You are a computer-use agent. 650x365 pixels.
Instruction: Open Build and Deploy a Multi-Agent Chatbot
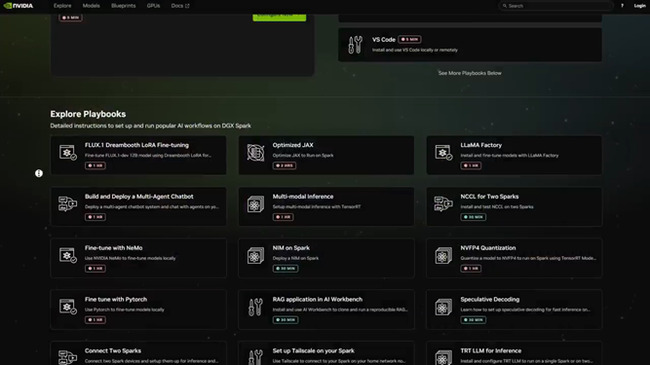(138, 207)
